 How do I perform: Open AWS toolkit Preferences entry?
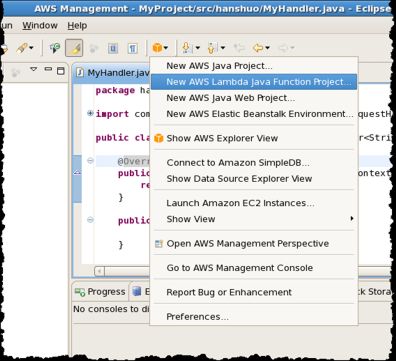254,317
